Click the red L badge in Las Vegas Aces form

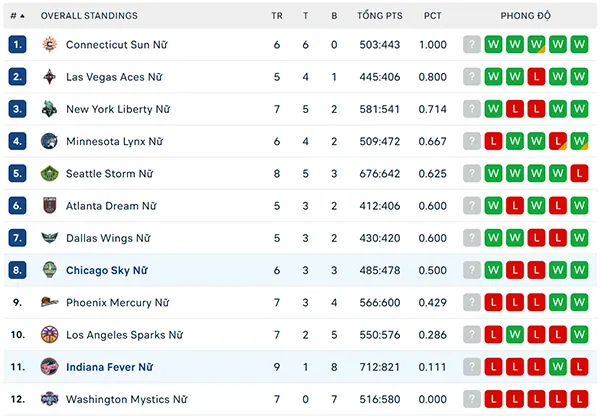536,77
